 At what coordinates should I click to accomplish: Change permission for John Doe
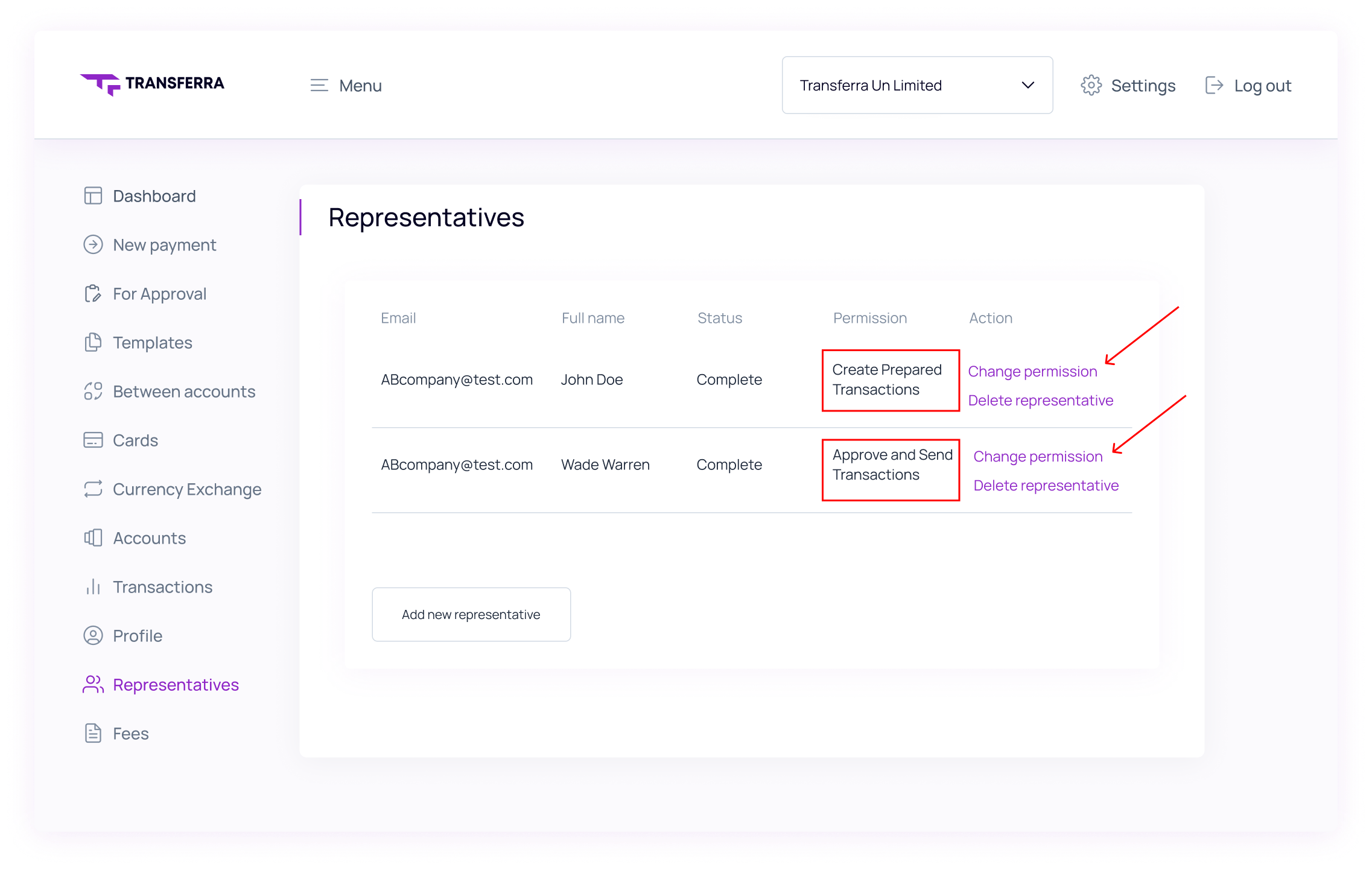click(1032, 372)
